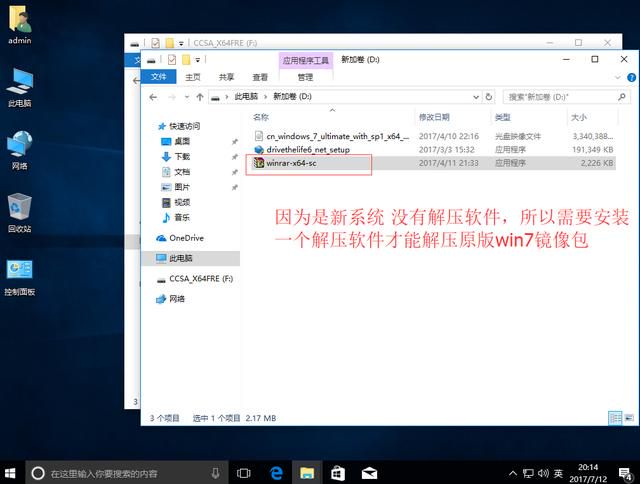This screenshot has width=640, height=484.
Task: Open 回收站 recycle bin icon
Action: tap(19, 213)
